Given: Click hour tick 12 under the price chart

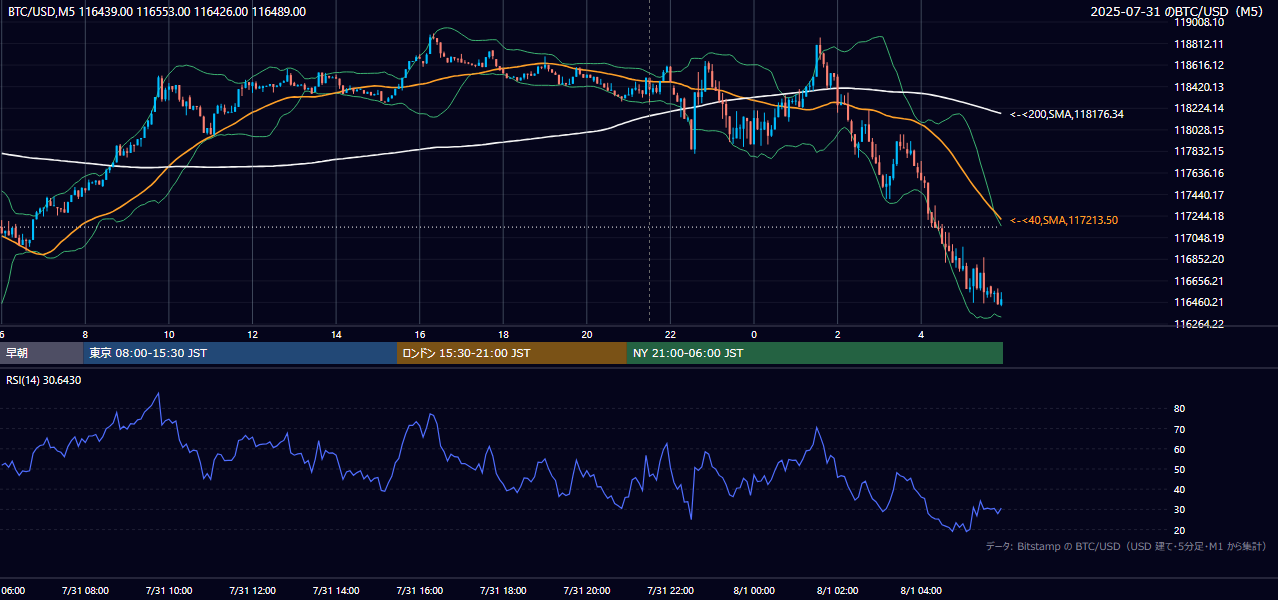Looking at the screenshot, I should point(253,334).
